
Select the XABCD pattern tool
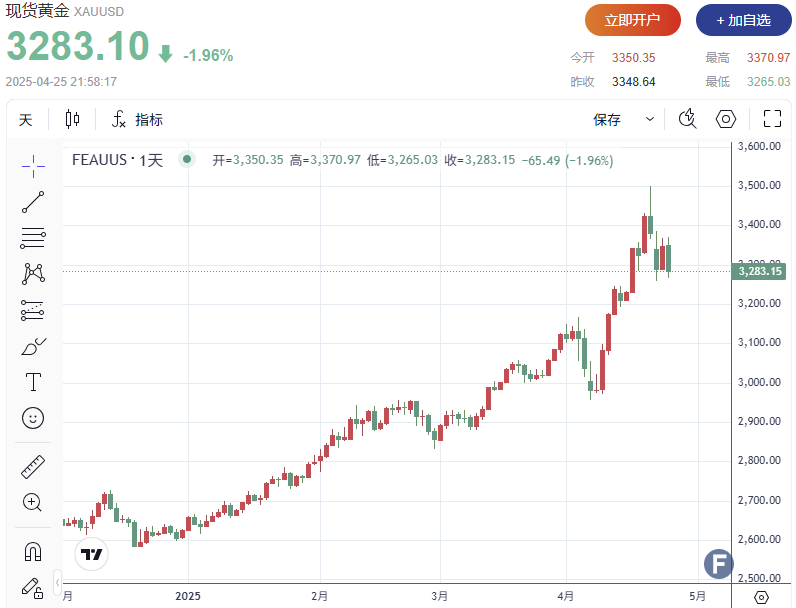33,273
